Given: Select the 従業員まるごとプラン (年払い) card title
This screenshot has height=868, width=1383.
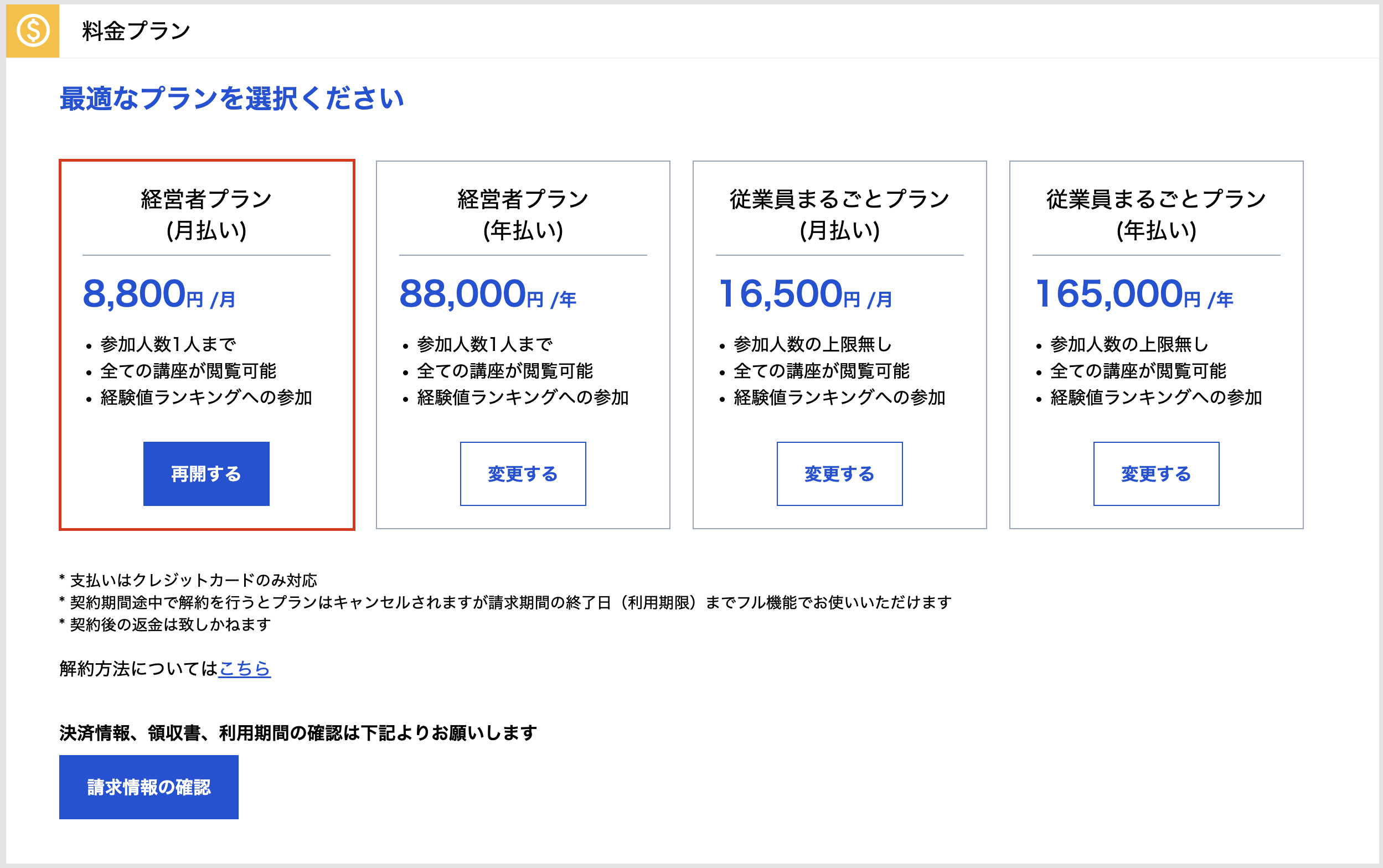Looking at the screenshot, I should [1155, 214].
